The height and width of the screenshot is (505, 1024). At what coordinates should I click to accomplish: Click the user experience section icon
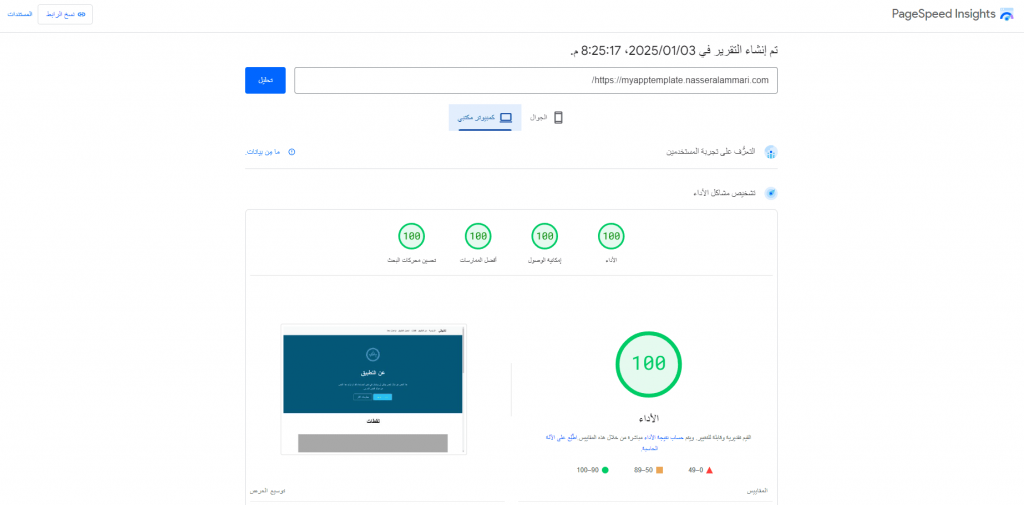pos(771,152)
